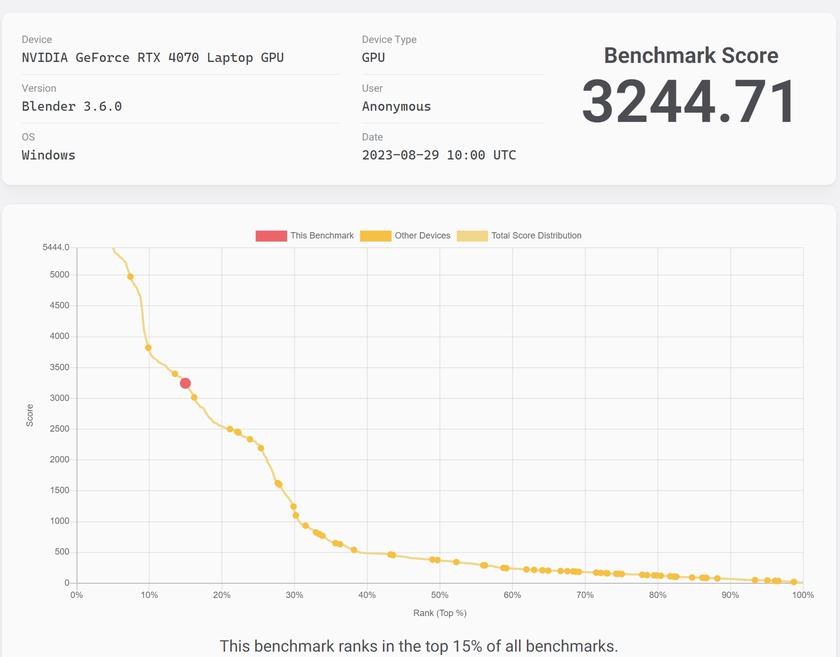Click the Anonymous user value
Screen dimensions: 840x657
(396, 106)
